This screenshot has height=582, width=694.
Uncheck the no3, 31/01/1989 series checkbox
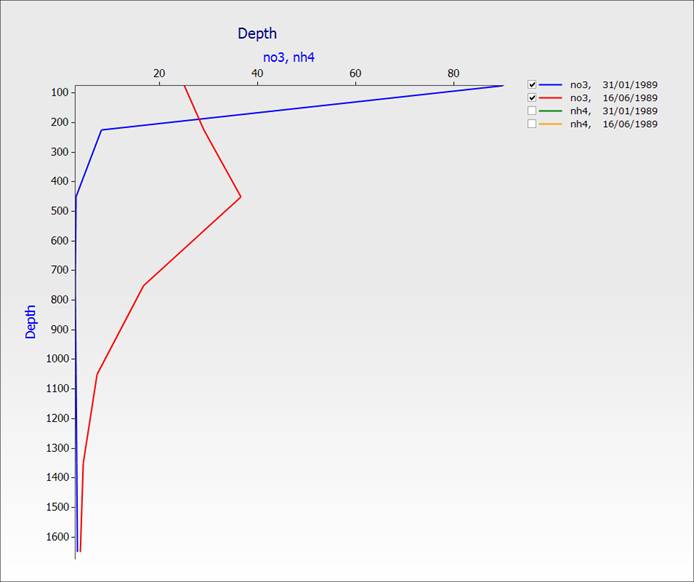(x=532, y=85)
